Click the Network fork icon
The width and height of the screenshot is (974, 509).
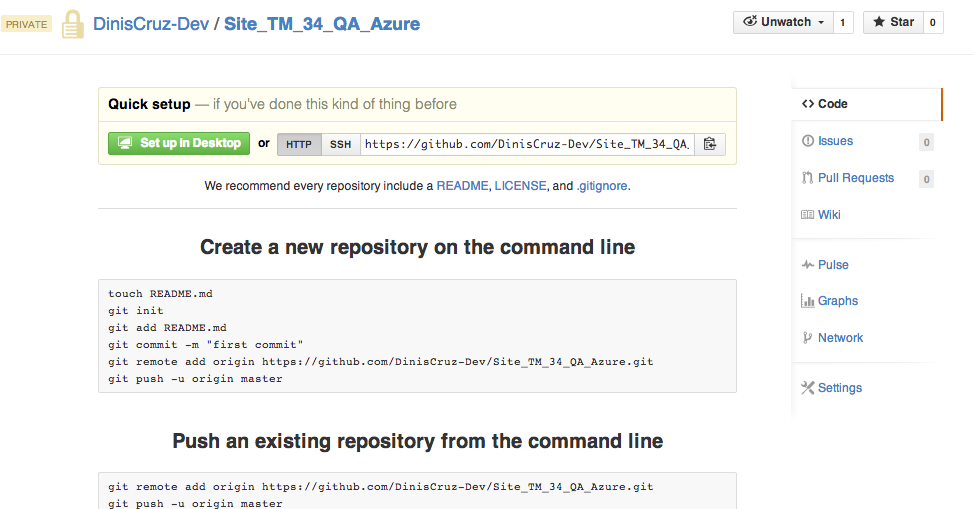point(808,338)
